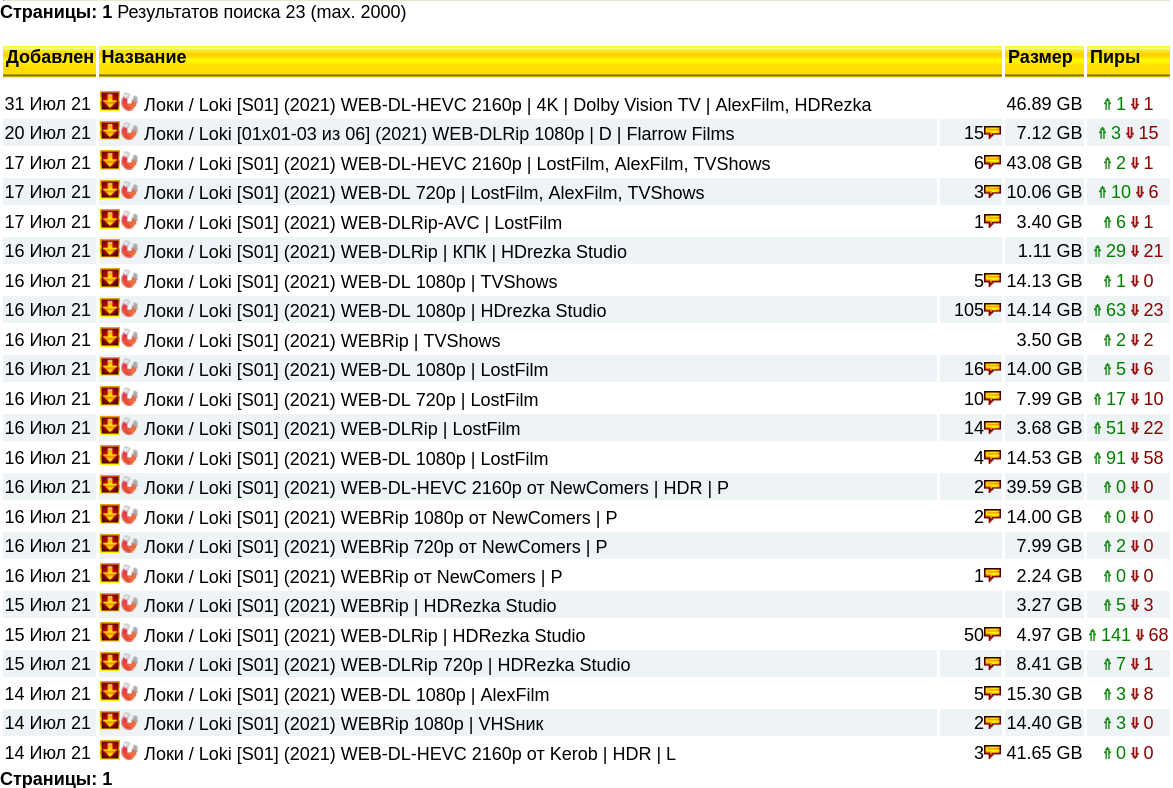
Task: Open comments icon on 4.97 GB HDRezka Studio row
Action: coord(993,635)
